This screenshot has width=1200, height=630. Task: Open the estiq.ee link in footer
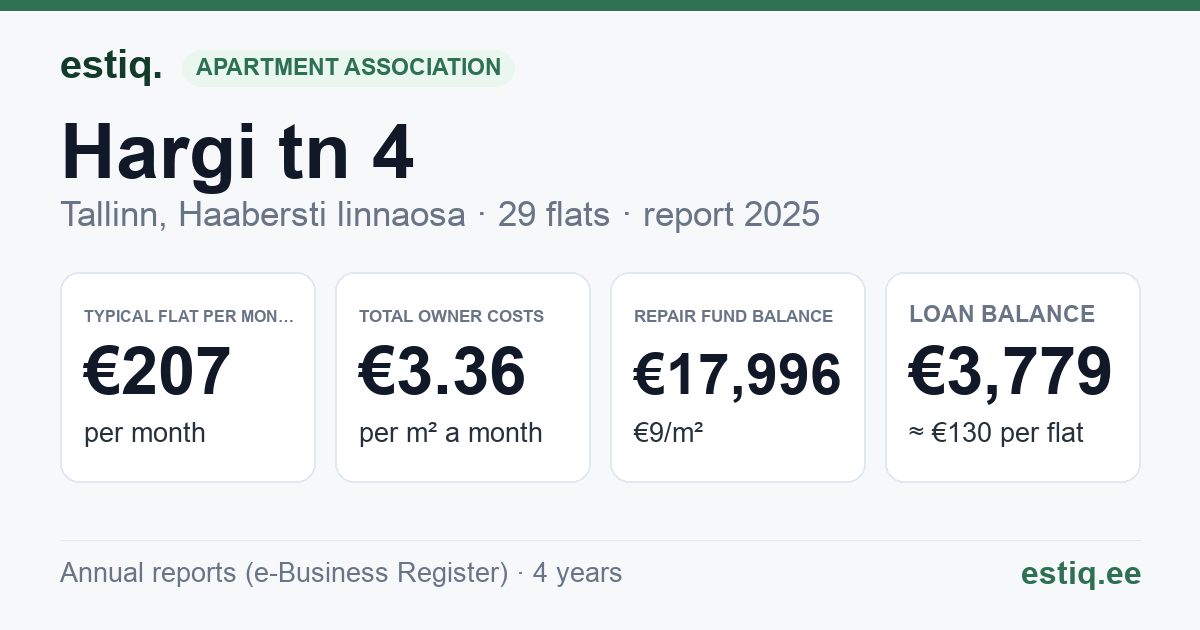tap(1081, 573)
